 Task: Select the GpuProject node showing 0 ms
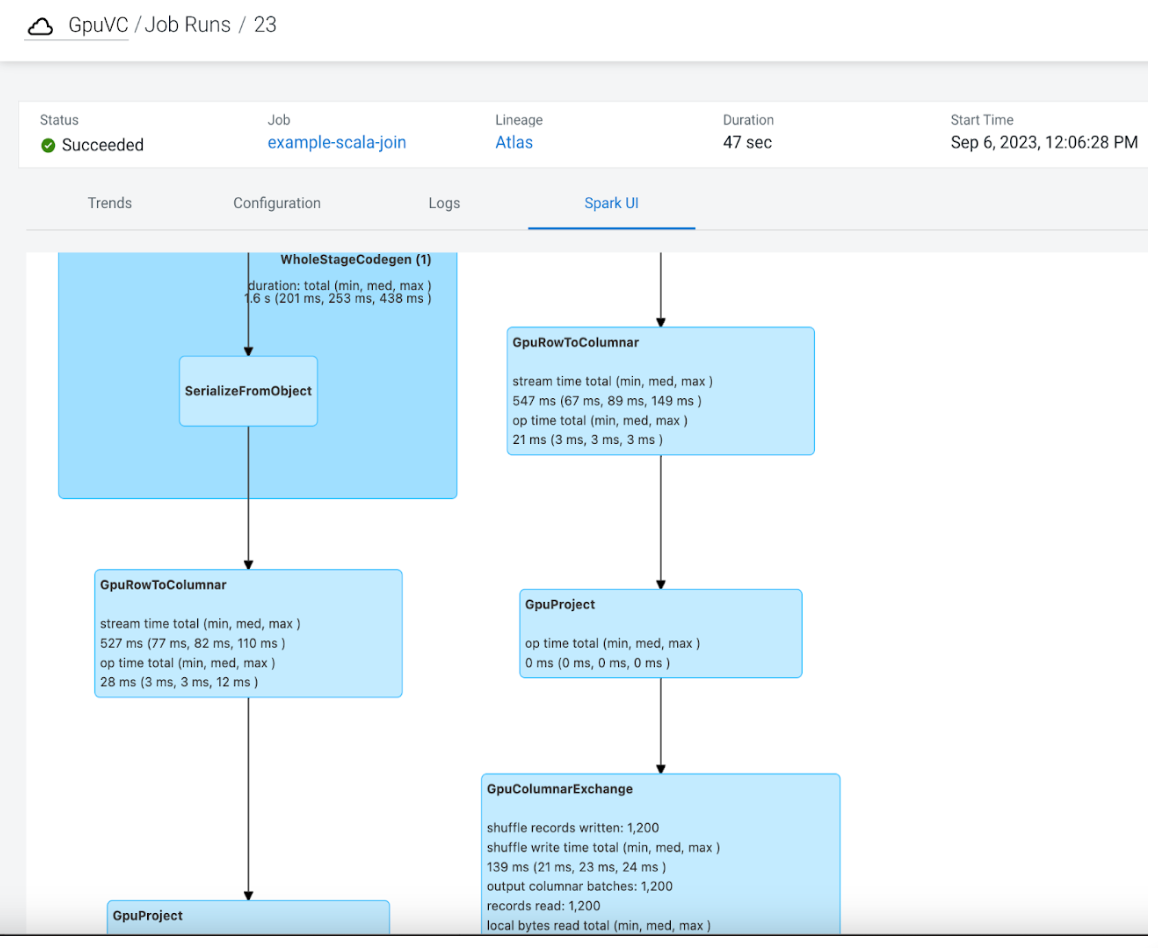tap(660, 633)
